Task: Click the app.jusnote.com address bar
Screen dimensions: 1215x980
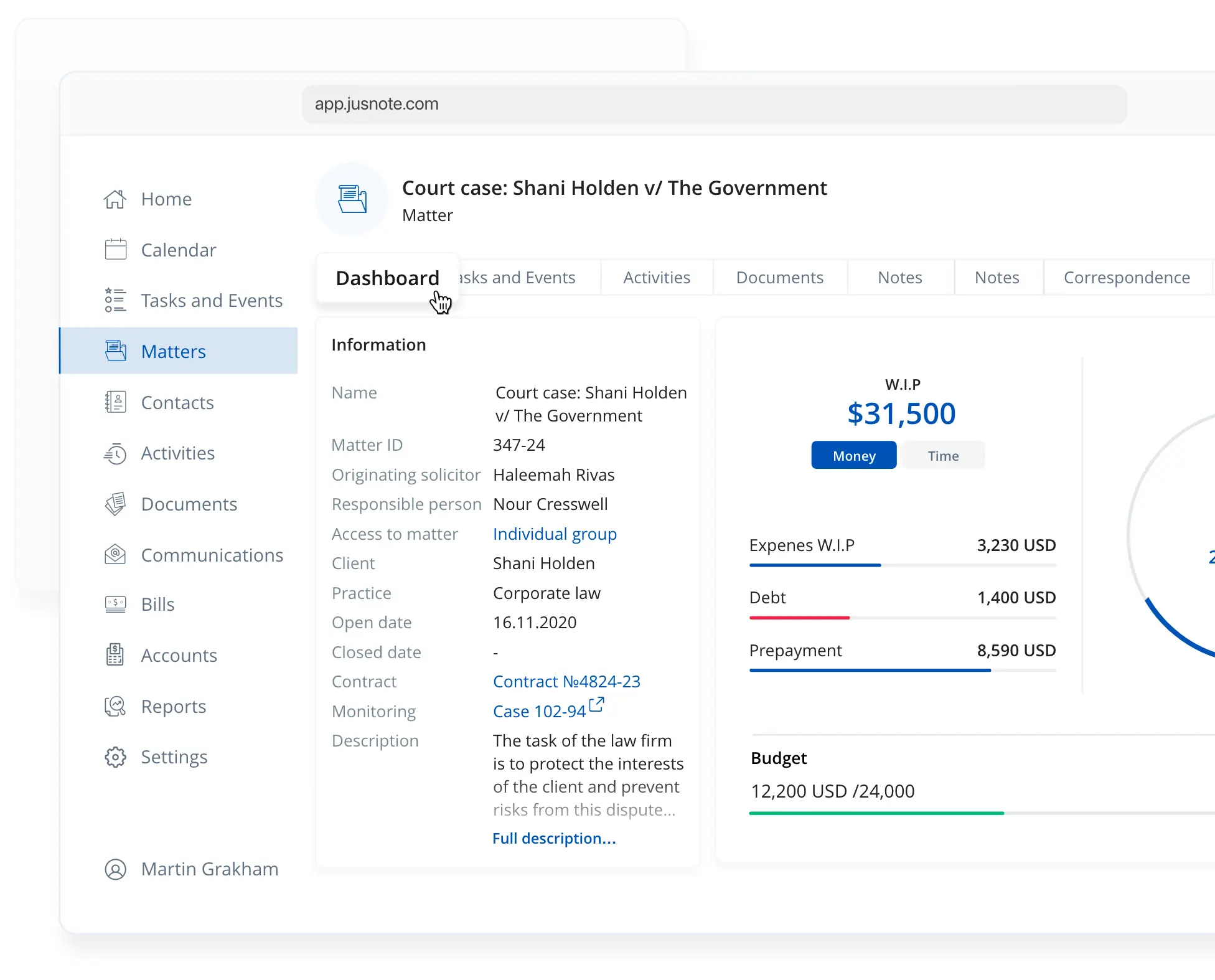Action: [714, 104]
